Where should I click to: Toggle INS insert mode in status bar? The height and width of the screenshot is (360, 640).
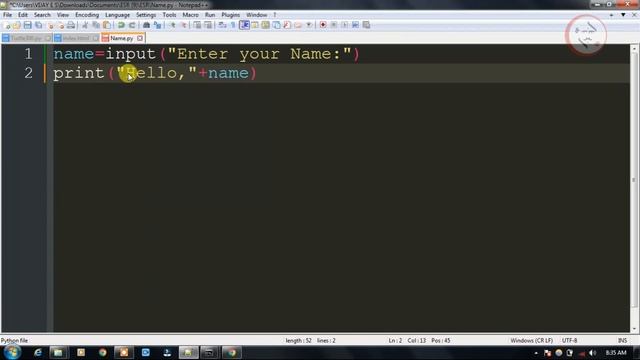coord(622,340)
